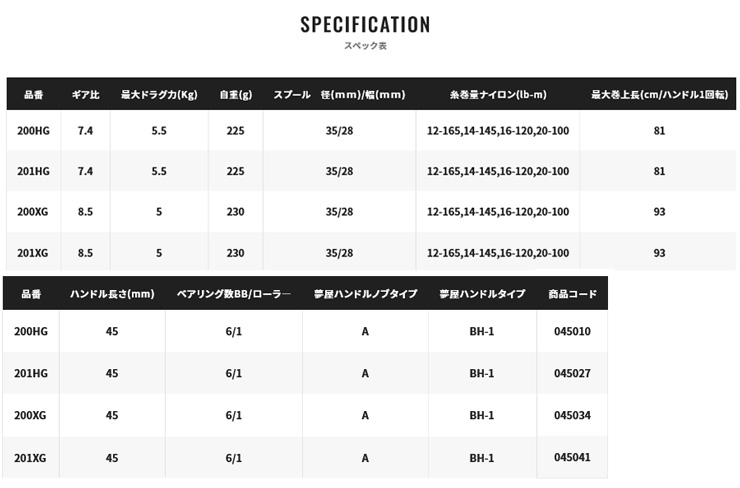Viewport: 740px width, 488px height.
Task: Select product code 045034
Action: 572,415
